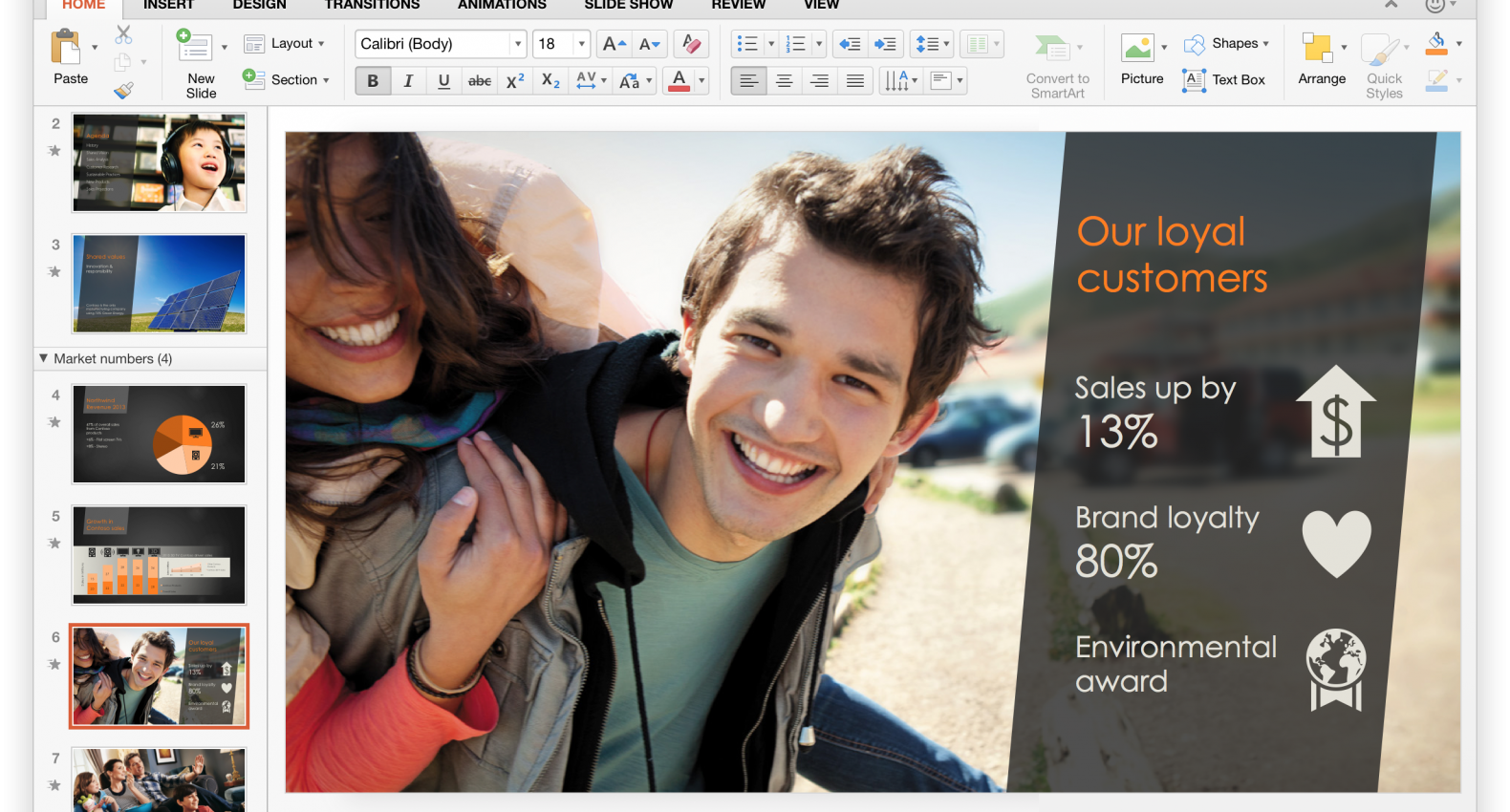Viewport: 1510px width, 812px height.
Task: Toggle Italic formatting
Action: (408, 81)
